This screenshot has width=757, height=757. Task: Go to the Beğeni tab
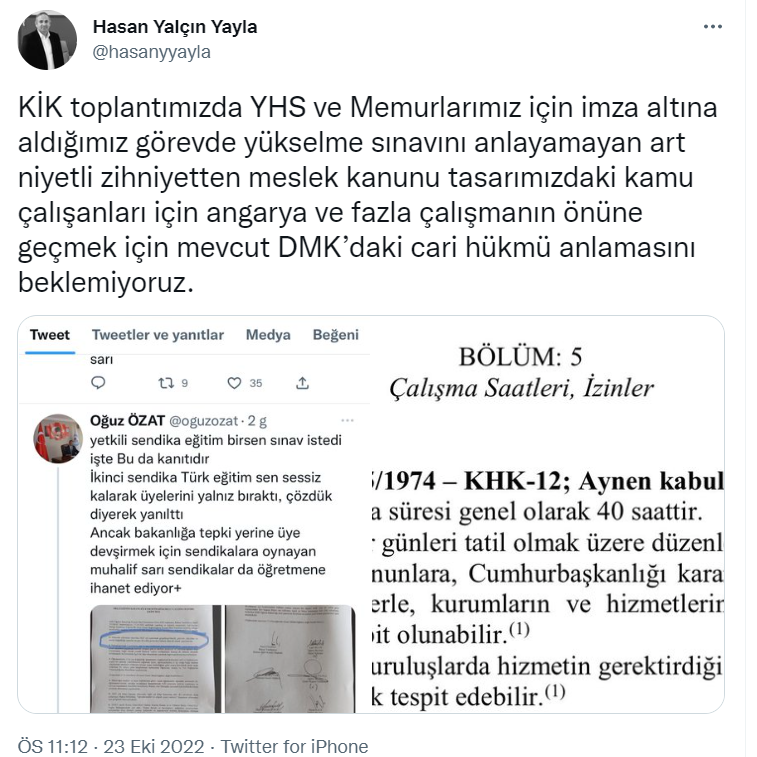click(x=336, y=335)
